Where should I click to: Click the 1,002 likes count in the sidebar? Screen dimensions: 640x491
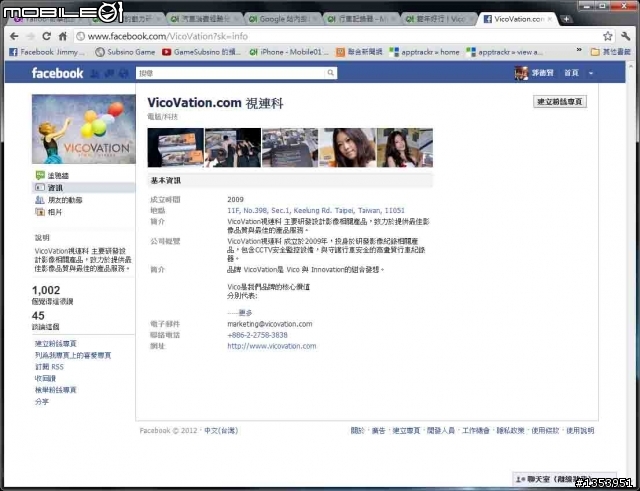(46, 290)
